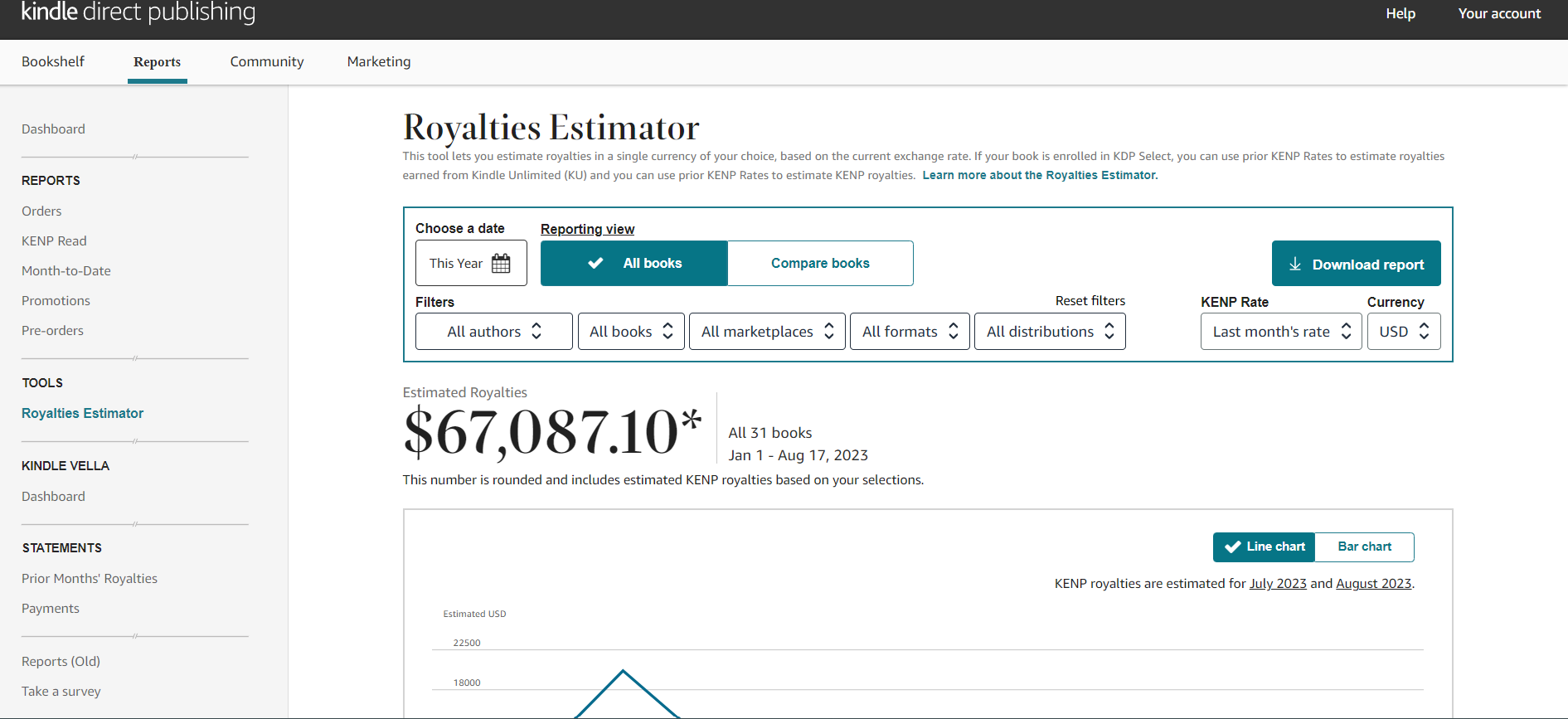Open Your account menu
1568x719 pixels.
click(x=1499, y=13)
